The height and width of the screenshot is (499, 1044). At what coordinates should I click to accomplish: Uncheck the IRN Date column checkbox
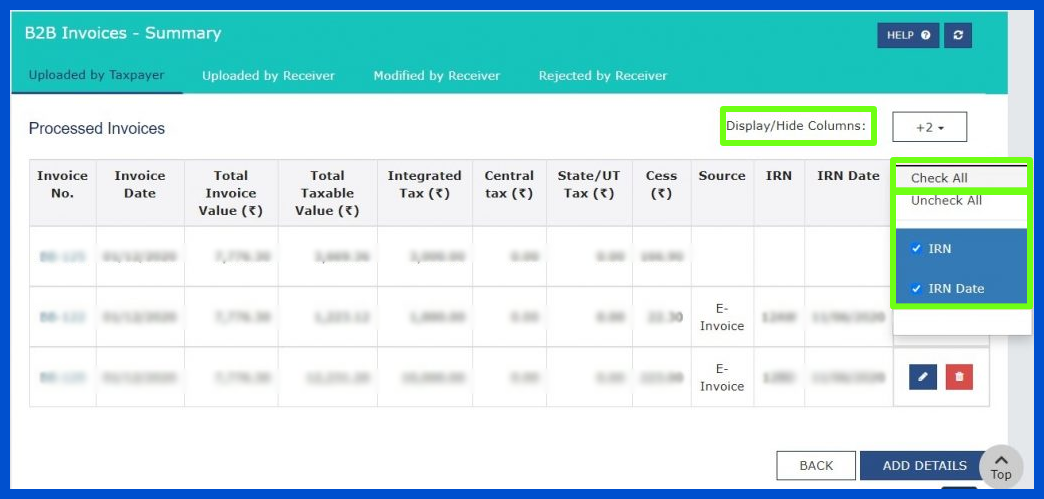coord(916,289)
